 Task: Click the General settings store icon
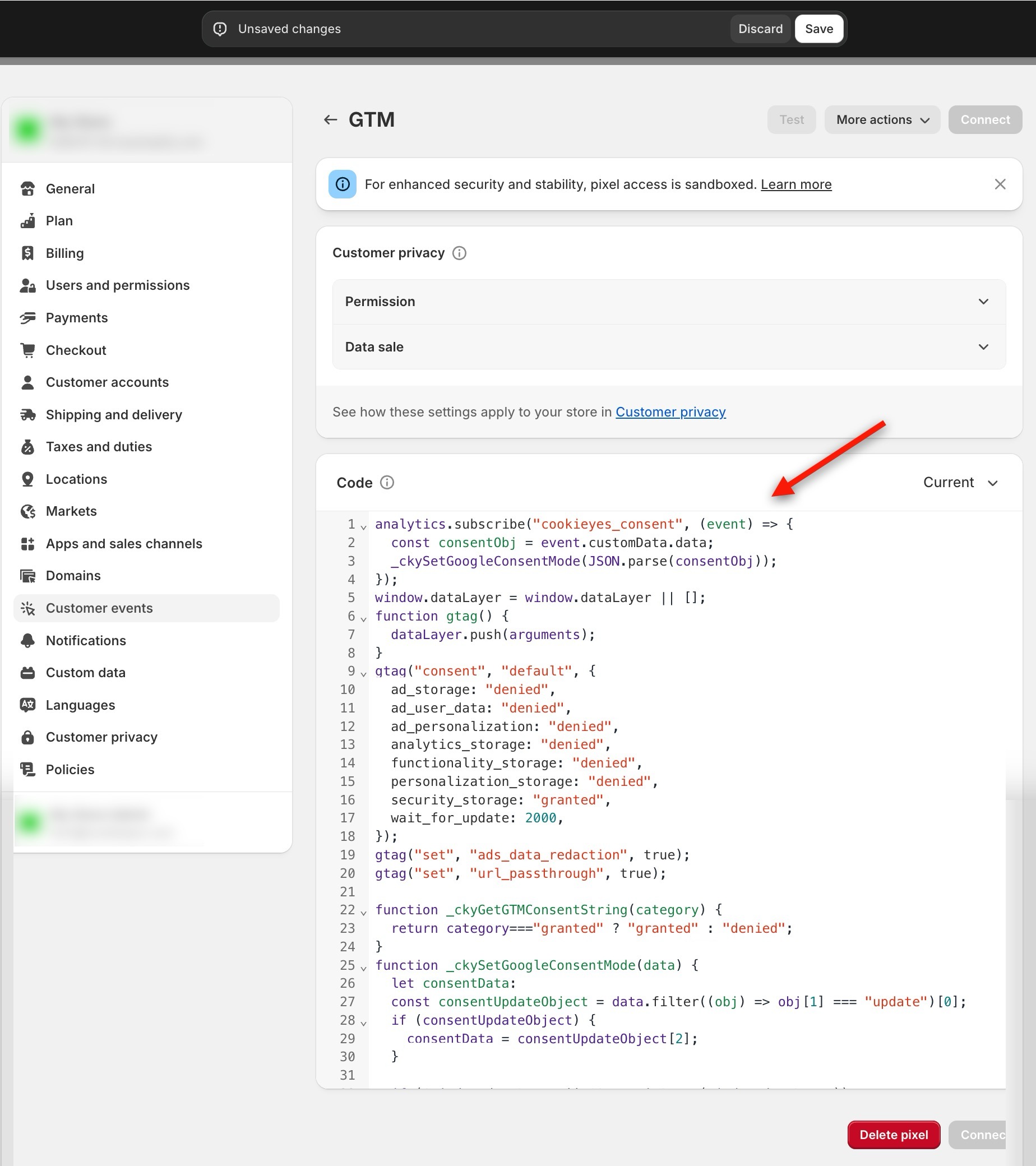[27, 189]
